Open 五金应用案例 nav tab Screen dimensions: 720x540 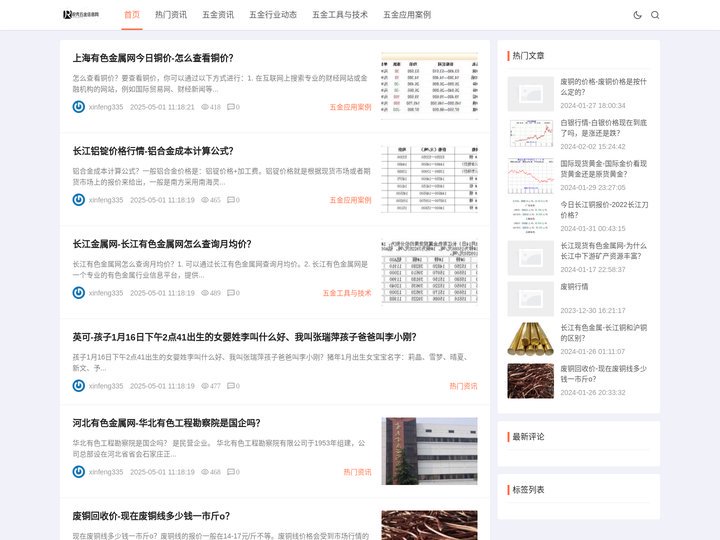click(x=407, y=15)
